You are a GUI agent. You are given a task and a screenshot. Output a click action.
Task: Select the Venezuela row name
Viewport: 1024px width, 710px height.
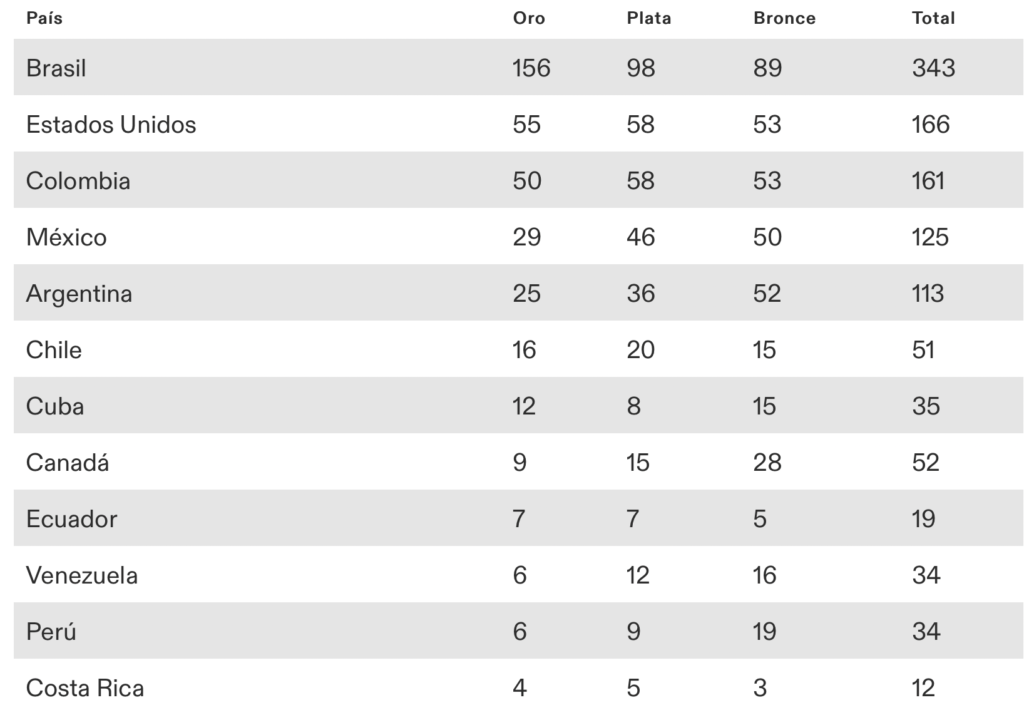point(82,575)
